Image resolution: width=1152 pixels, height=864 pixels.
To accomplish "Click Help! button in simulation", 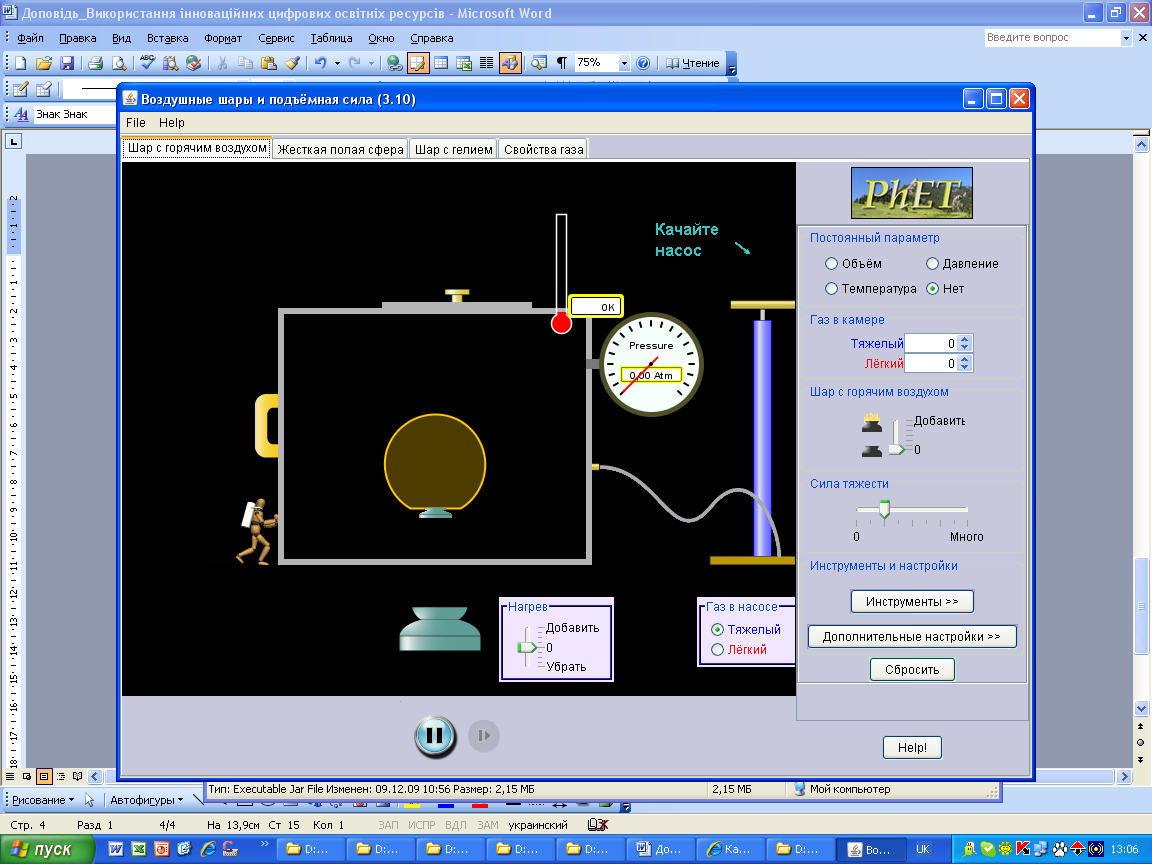I will pos(912,748).
